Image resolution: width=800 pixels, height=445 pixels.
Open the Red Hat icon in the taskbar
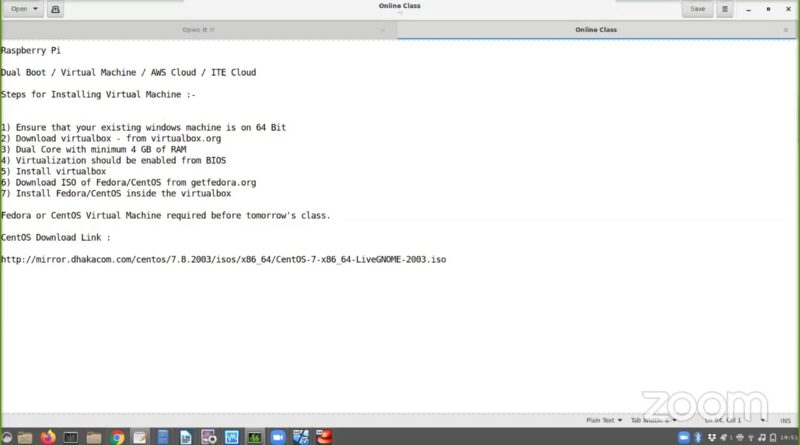[324, 437]
